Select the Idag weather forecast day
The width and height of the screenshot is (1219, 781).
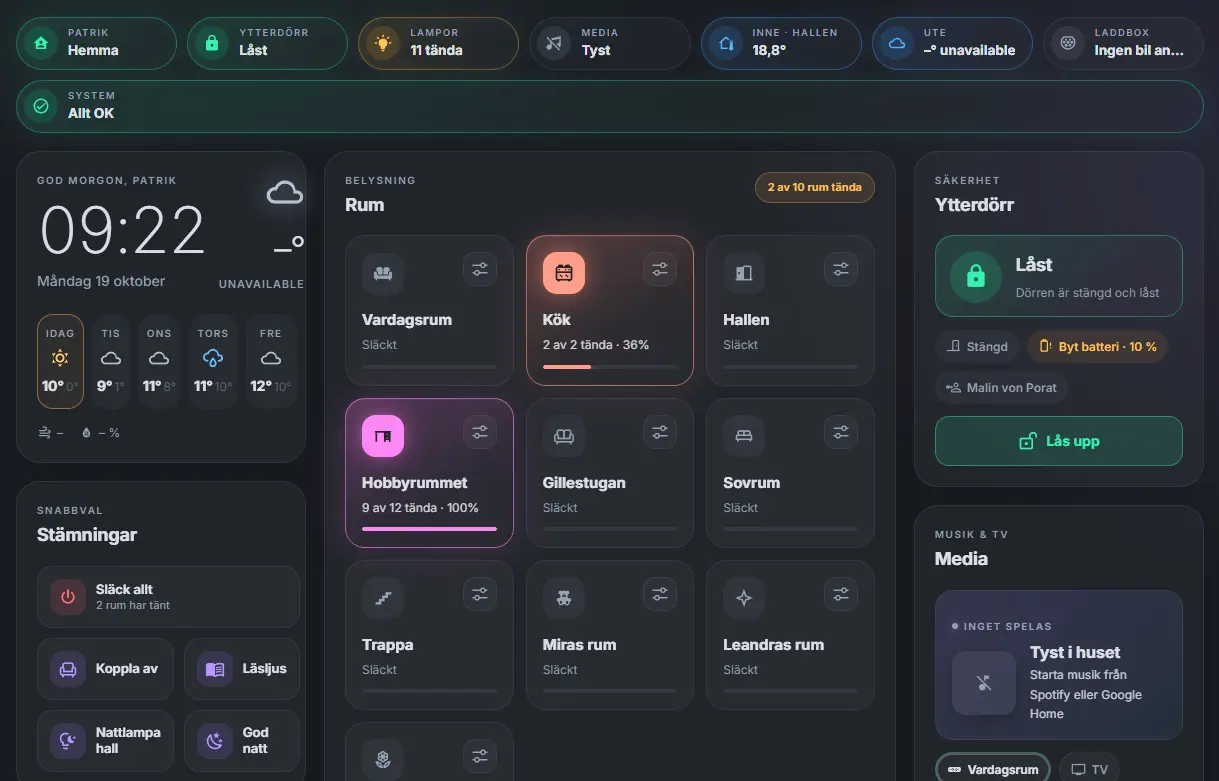[x=60, y=361]
